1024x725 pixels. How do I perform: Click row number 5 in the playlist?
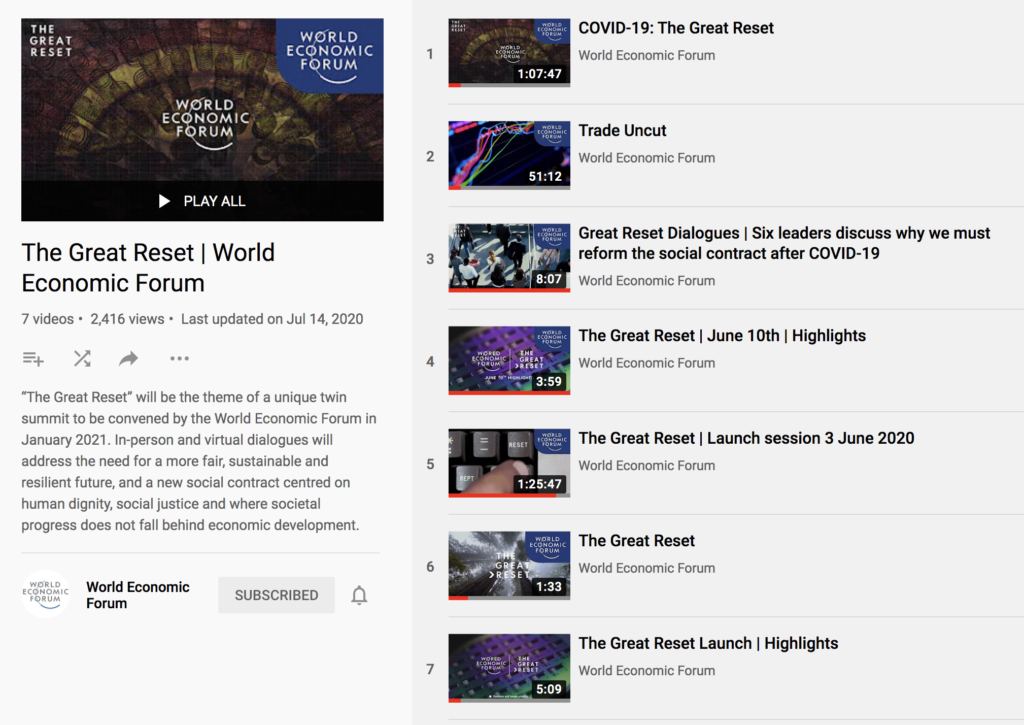[x=430, y=464]
